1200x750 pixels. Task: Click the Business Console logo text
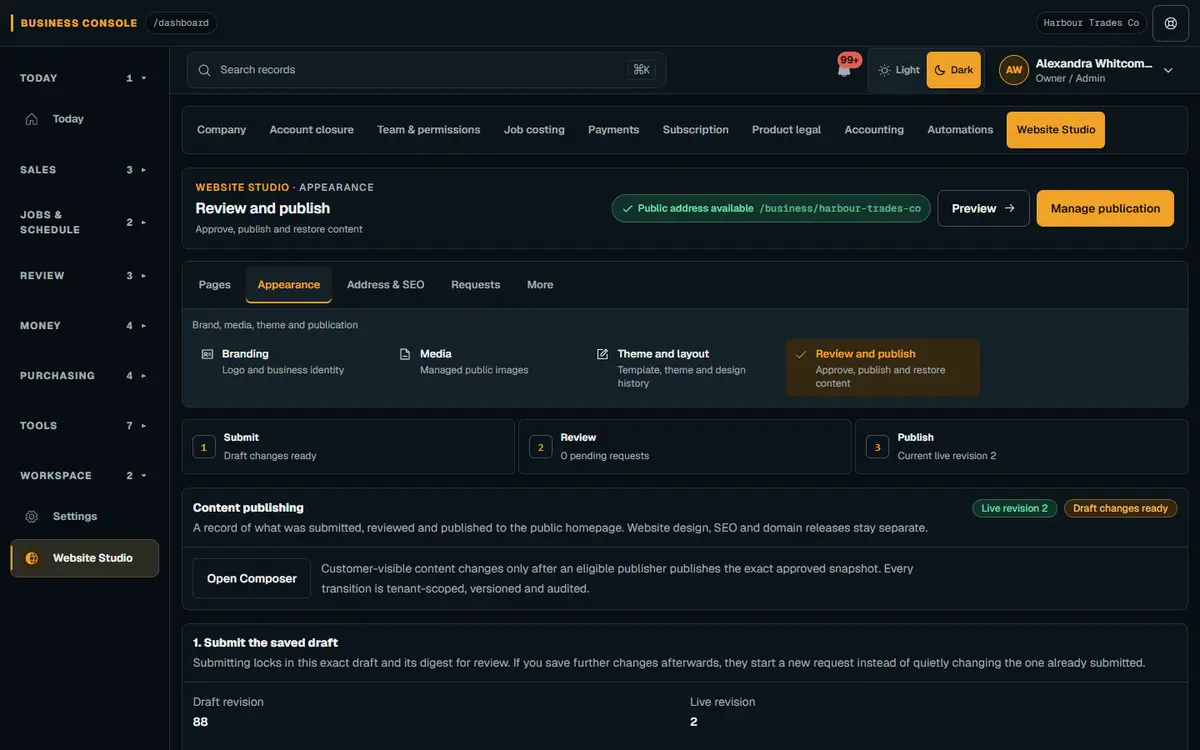tap(79, 23)
